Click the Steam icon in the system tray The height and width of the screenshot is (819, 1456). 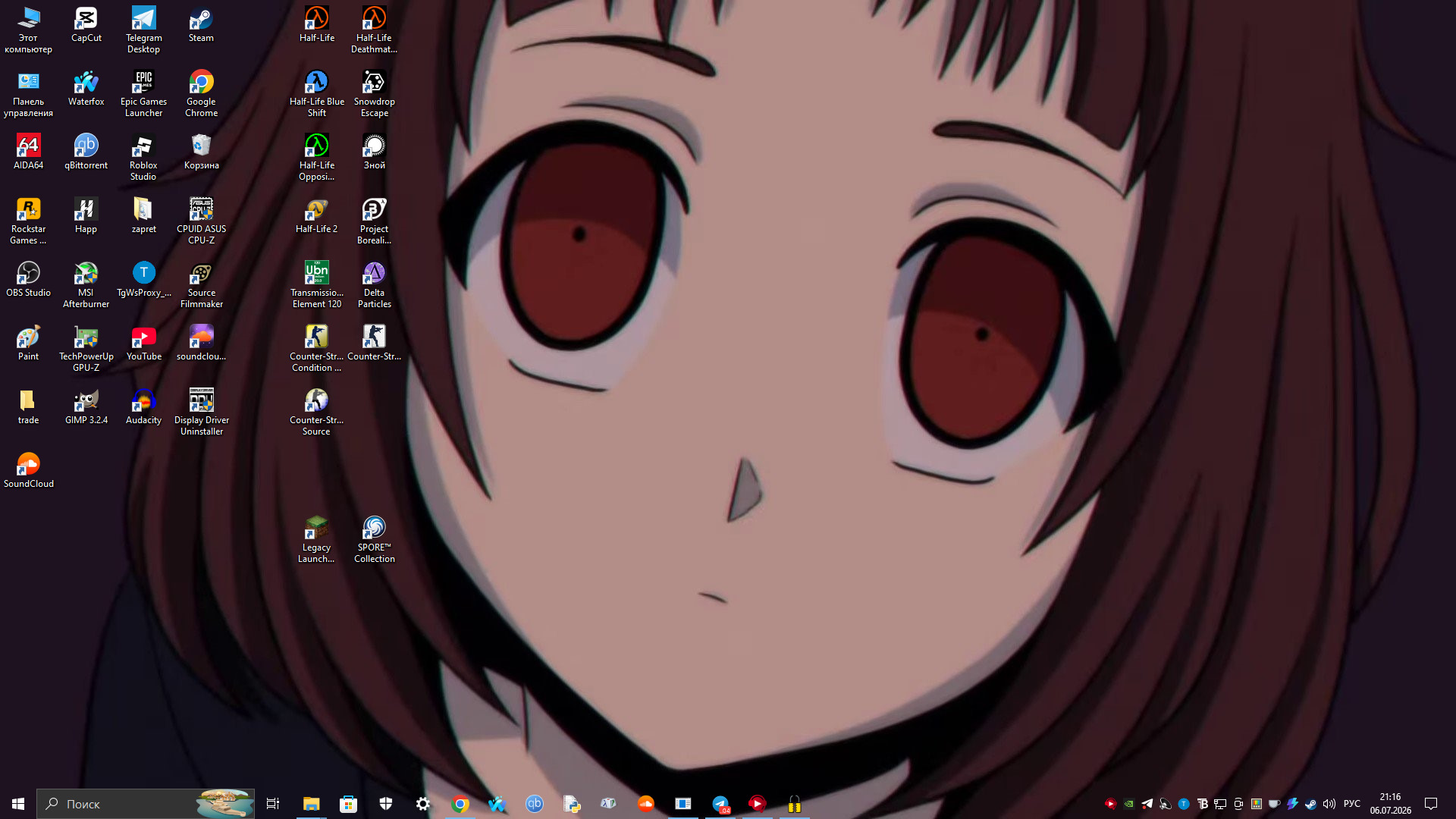(x=1311, y=804)
